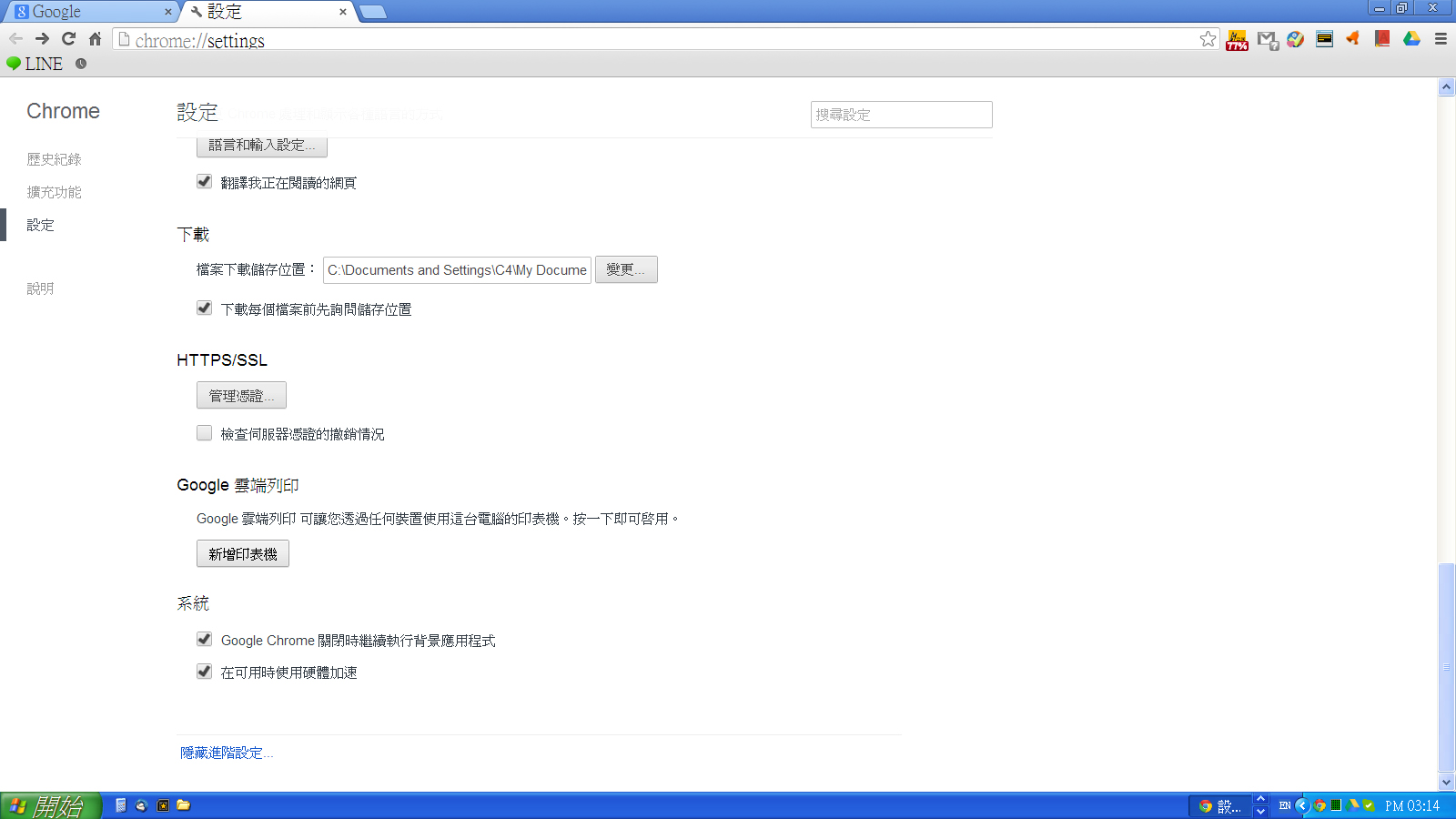
Task: Expand hidden tray icons with the round arrow
Action: point(1302,805)
